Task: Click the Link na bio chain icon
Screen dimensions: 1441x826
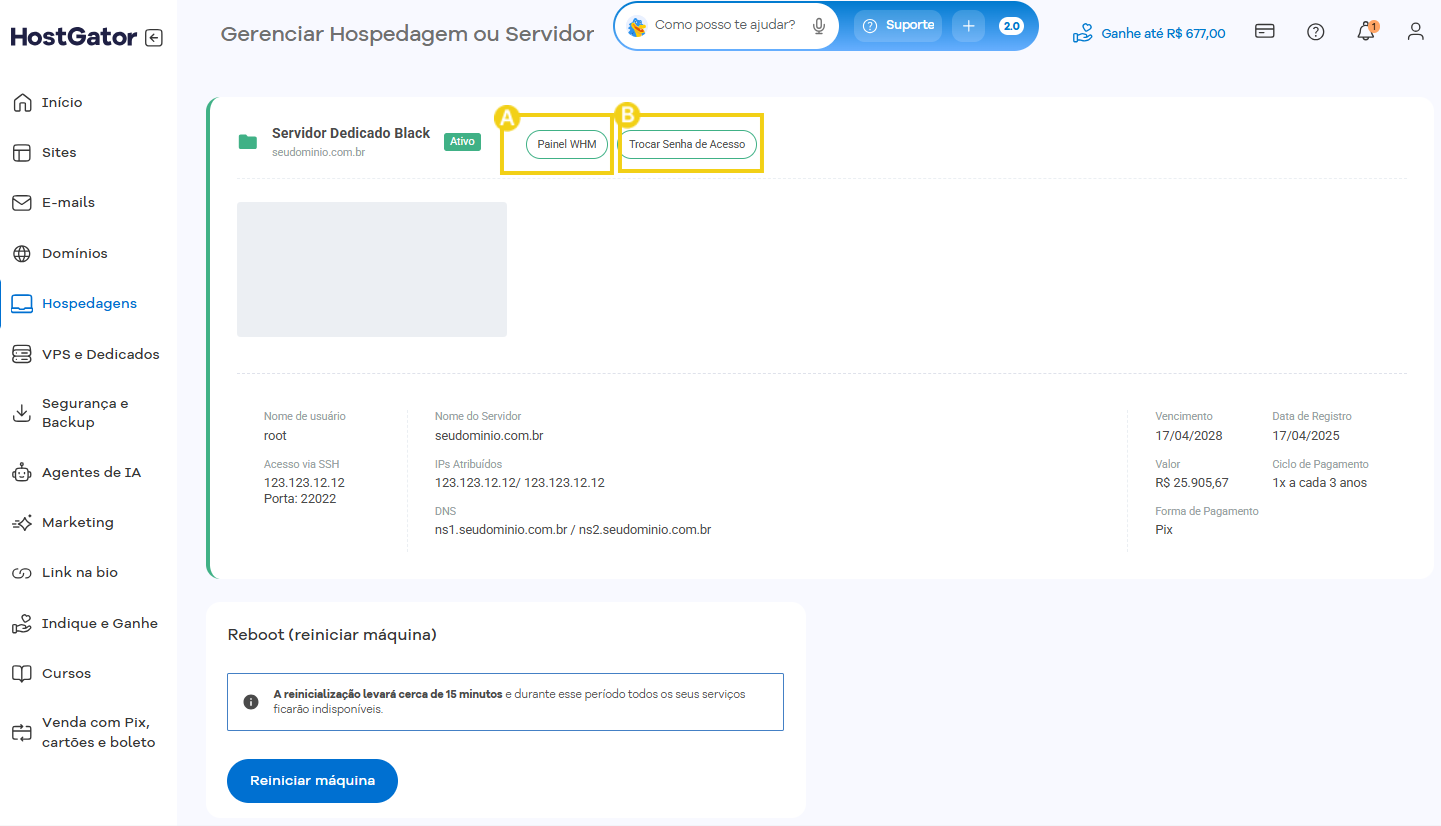Action: [22, 573]
